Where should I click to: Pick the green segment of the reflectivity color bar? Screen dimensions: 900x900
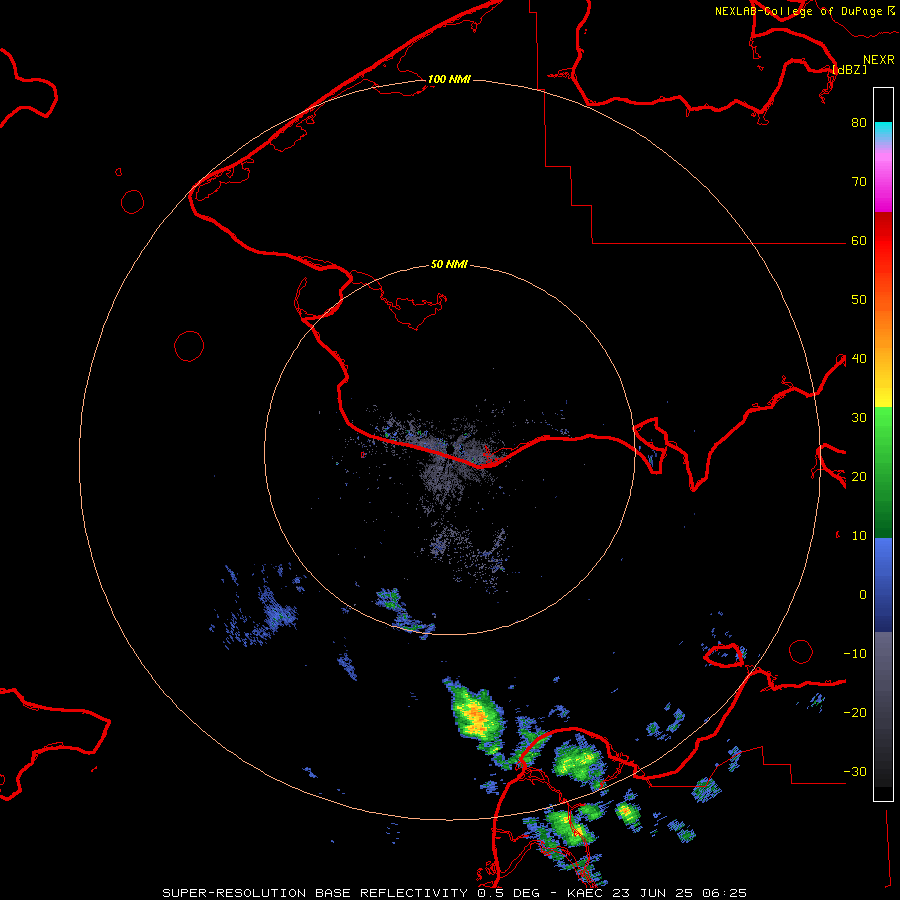point(883,472)
